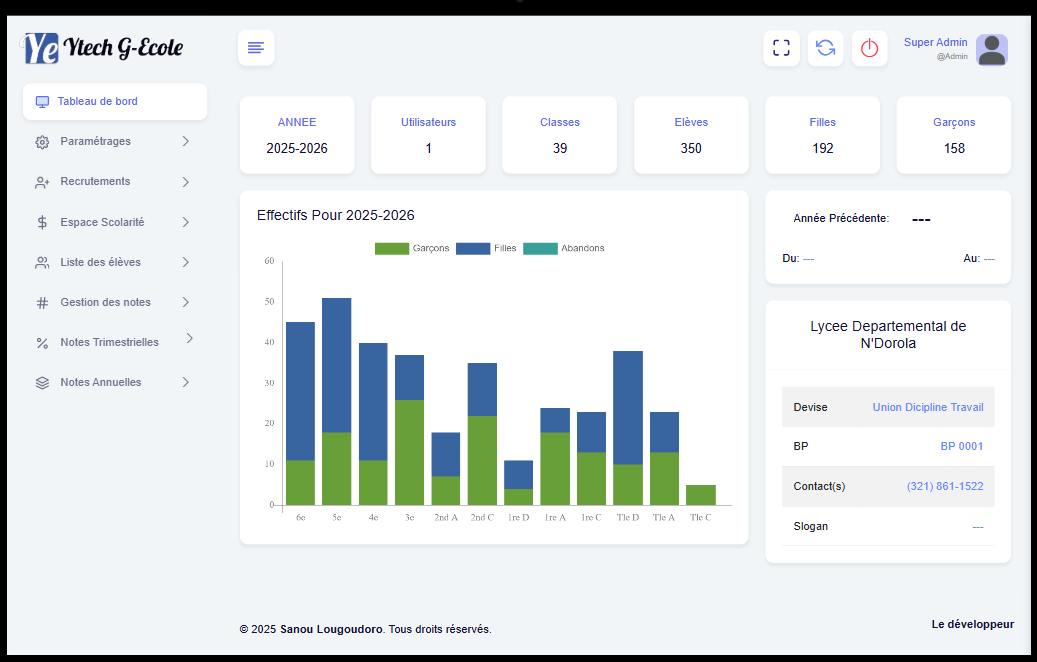Click the Tle D bar in chart
Image resolution: width=1037 pixels, height=662 pixels.
coord(628,430)
